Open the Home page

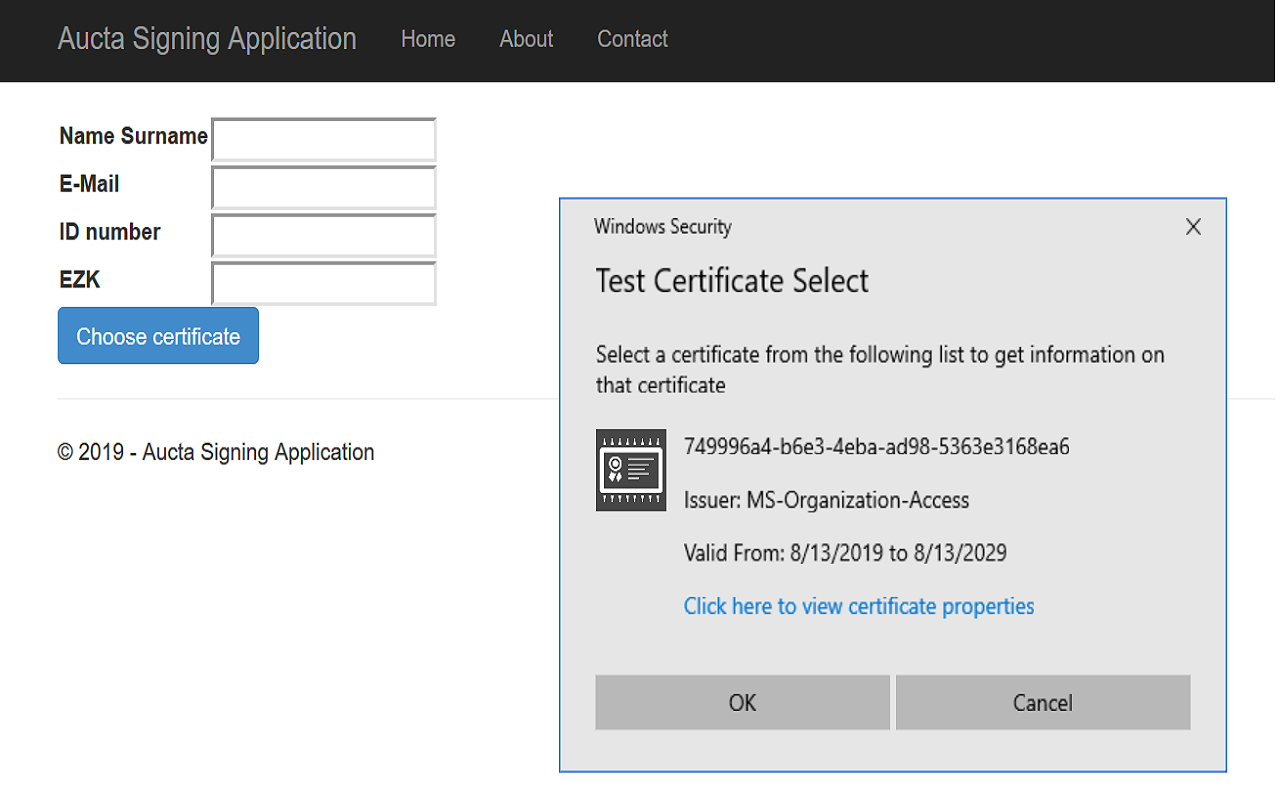click(428, 39)
